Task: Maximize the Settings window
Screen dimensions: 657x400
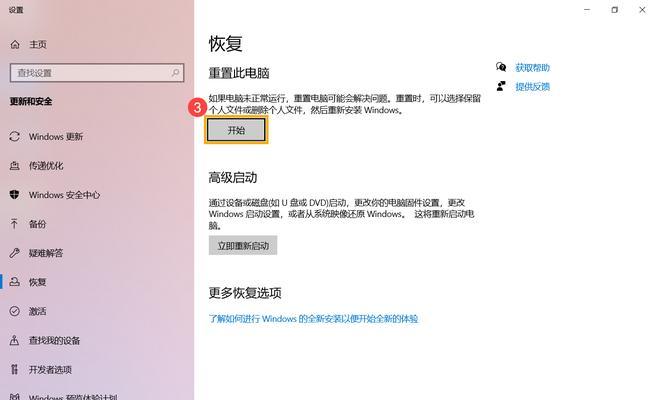Action: 615,10
